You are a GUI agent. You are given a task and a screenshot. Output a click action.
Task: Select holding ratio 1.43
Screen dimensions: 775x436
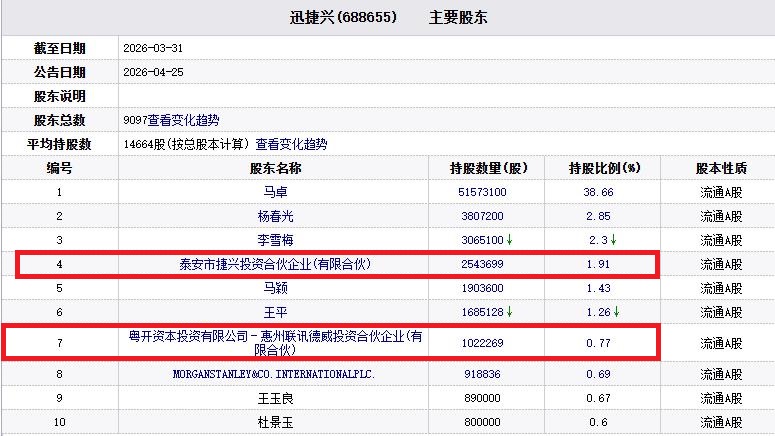pos(598,288)
